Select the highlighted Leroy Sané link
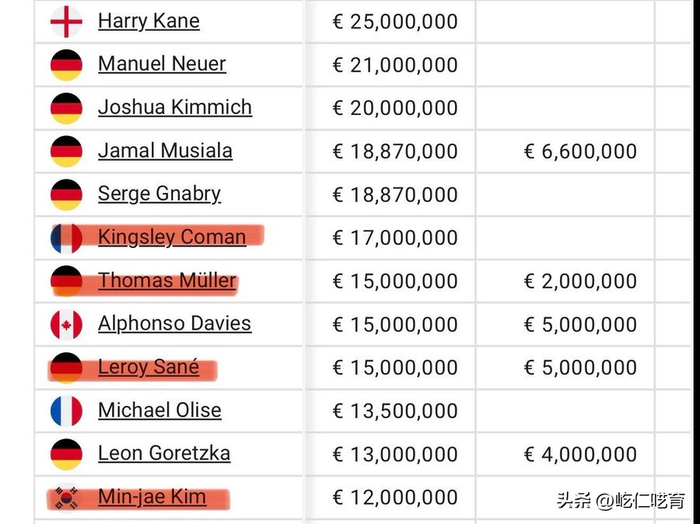The image size is (700, 524). 148,367
